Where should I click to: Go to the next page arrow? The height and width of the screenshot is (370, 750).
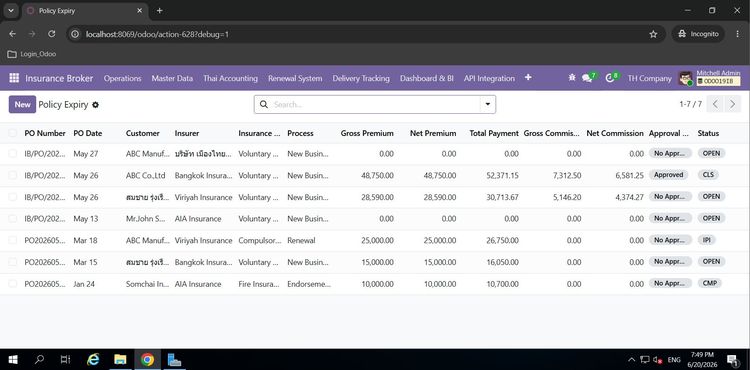click(732, 104)
